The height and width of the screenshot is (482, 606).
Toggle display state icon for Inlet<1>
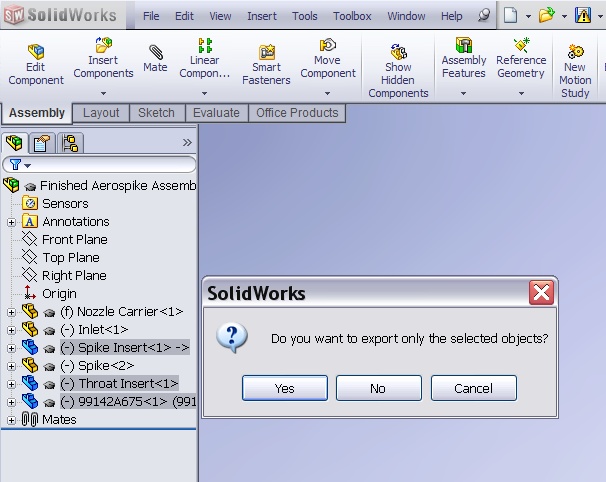tap(49, 331)
